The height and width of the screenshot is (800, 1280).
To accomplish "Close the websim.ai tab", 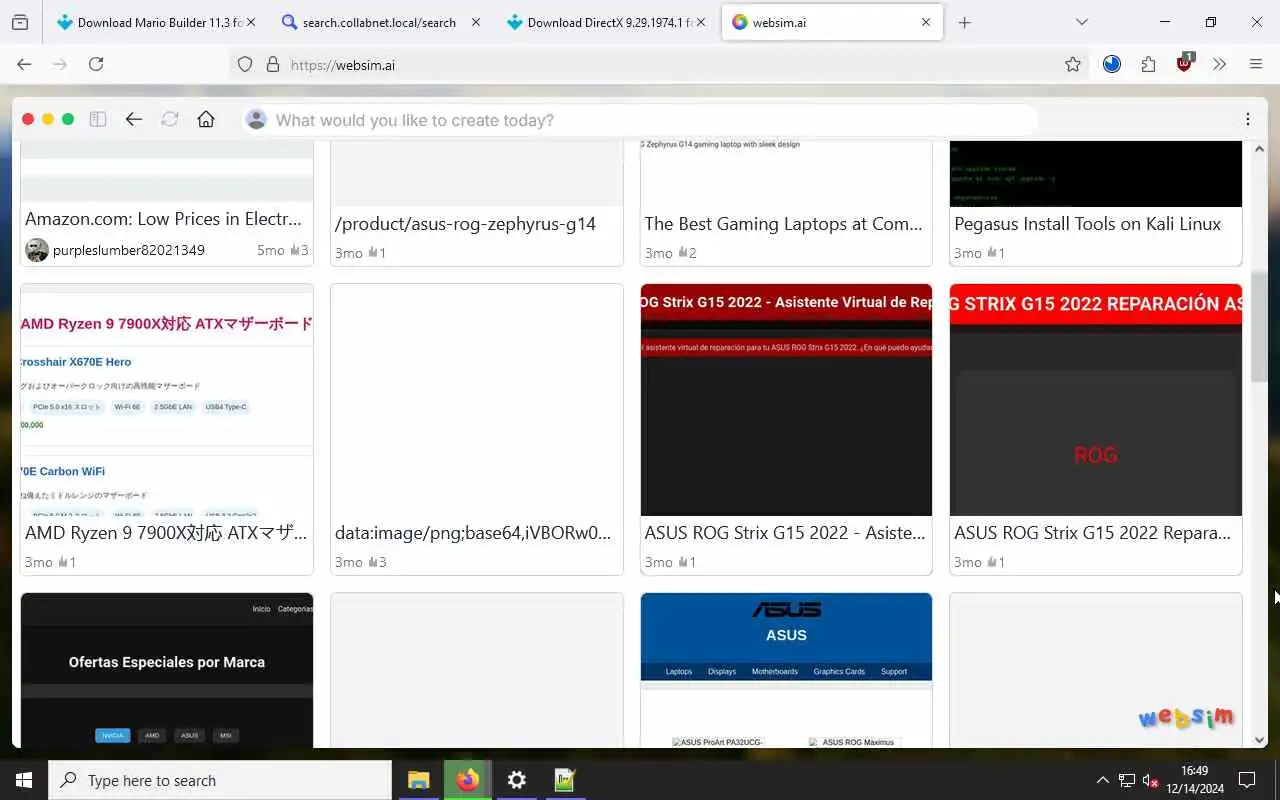I will click(926, 22).
